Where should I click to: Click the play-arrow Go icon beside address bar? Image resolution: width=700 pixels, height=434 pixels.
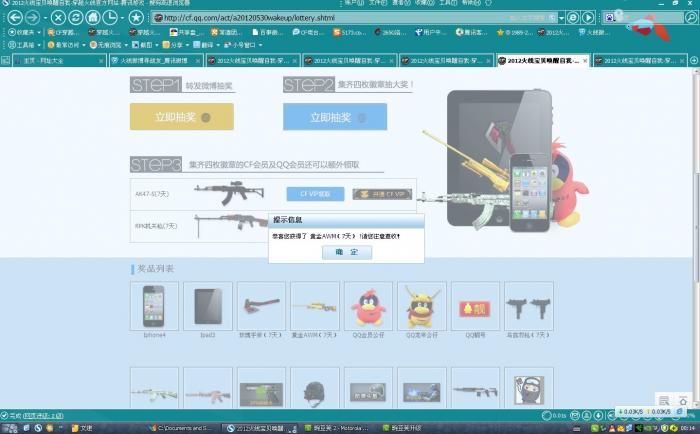(588, 18)
